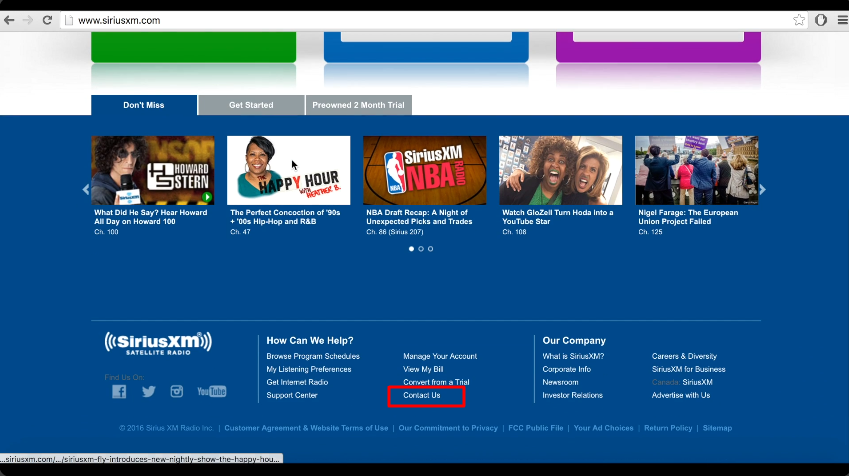Open the GloZell and Hoda thumbnail
This screenshot has height=476, width=849.
coord(560,170)
